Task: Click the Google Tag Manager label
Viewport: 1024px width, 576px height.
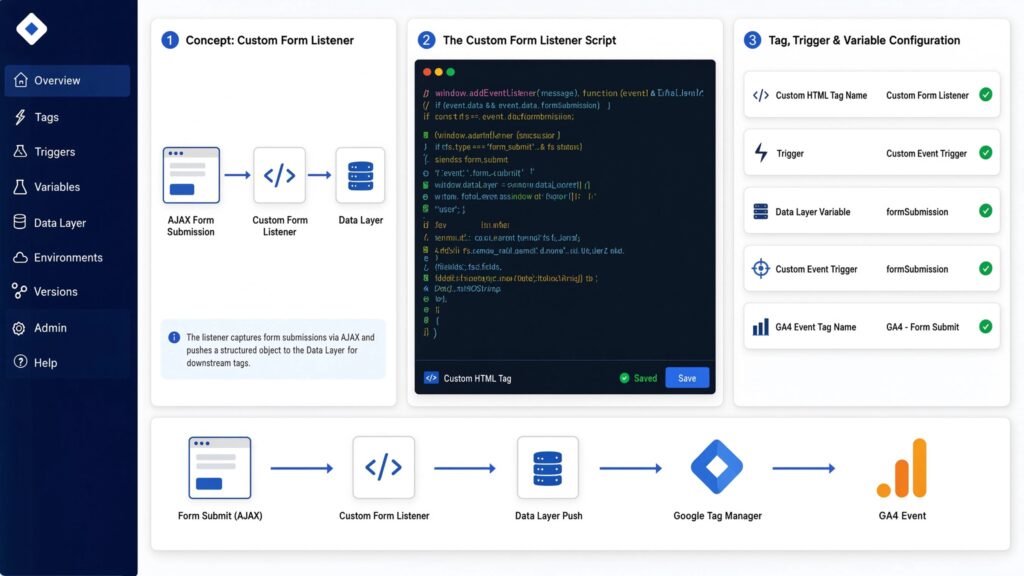Action: click(717, 516)
